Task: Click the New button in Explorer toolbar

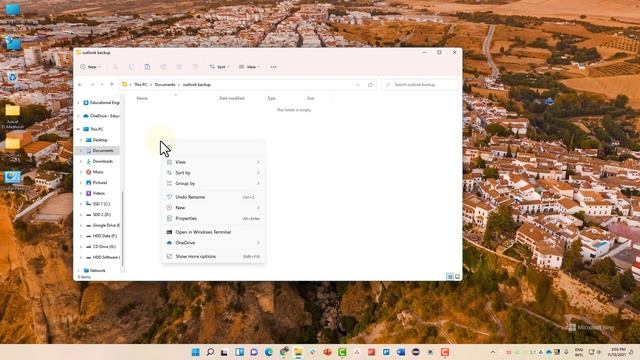Action: click(90, 67)
